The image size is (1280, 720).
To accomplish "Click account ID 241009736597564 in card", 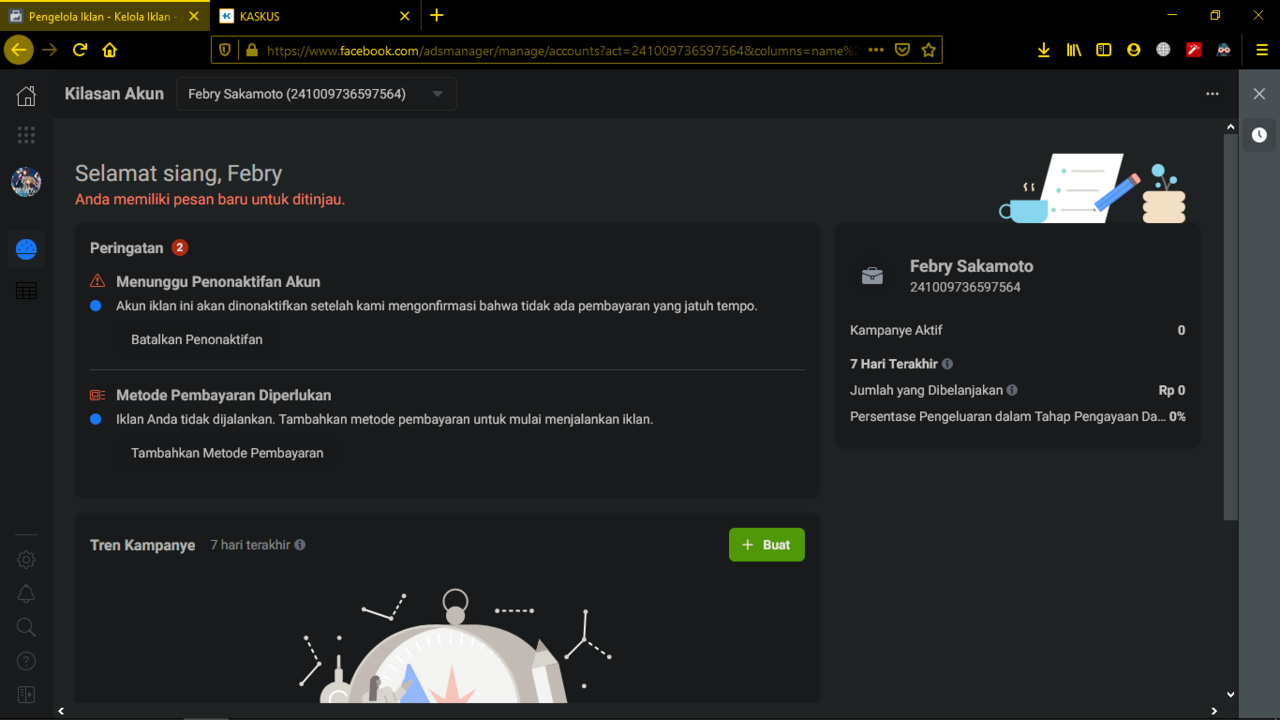I will pyautogui.click(x=965, y=288).
